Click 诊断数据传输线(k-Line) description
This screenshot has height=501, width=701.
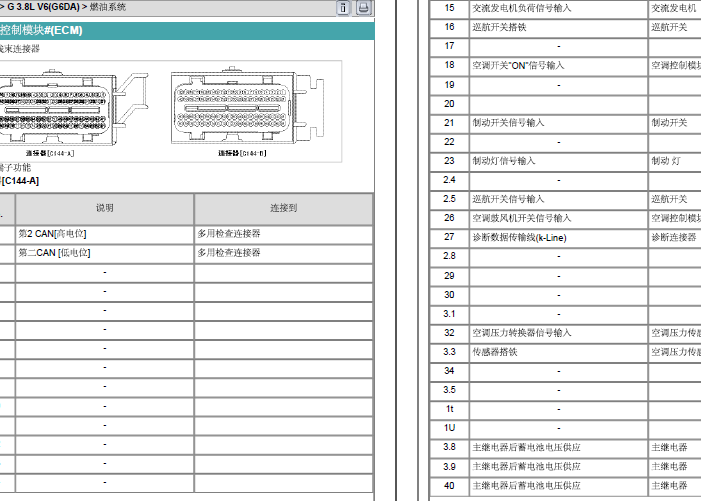tap(519, 238)
